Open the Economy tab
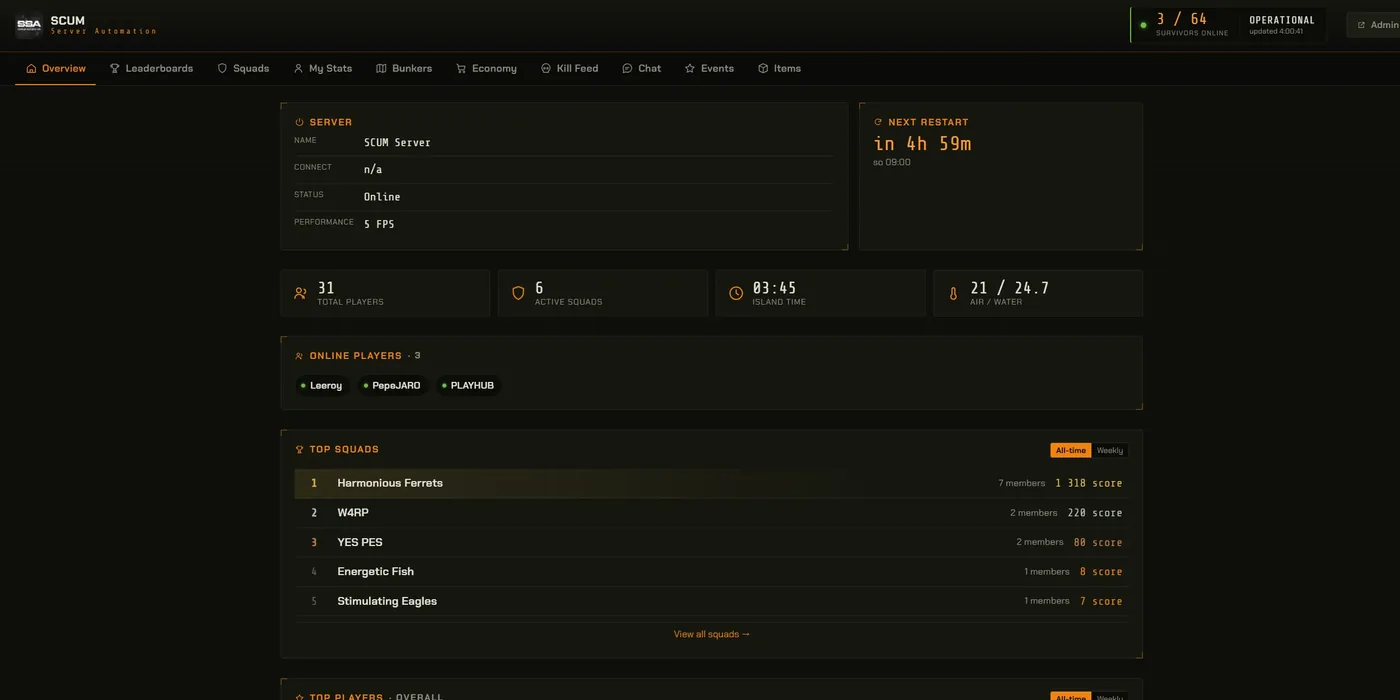The width and height of the screenshot is (1400, 700). (x=486, y=69)
